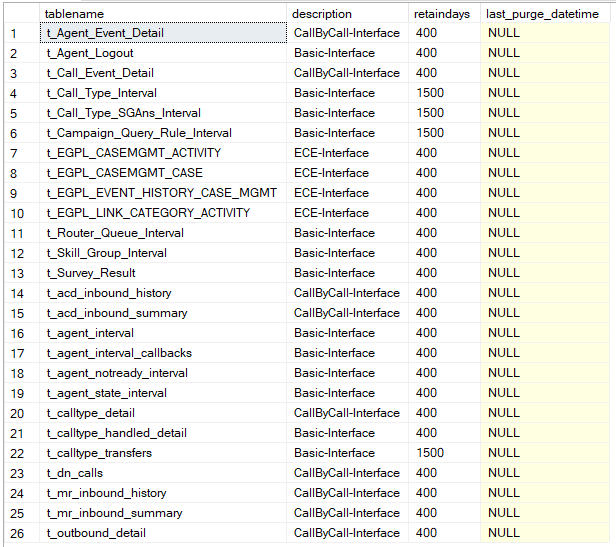
Task: Click Basic-Interface description for t_Router_Queue_Interval
Action: pos(347,233)
